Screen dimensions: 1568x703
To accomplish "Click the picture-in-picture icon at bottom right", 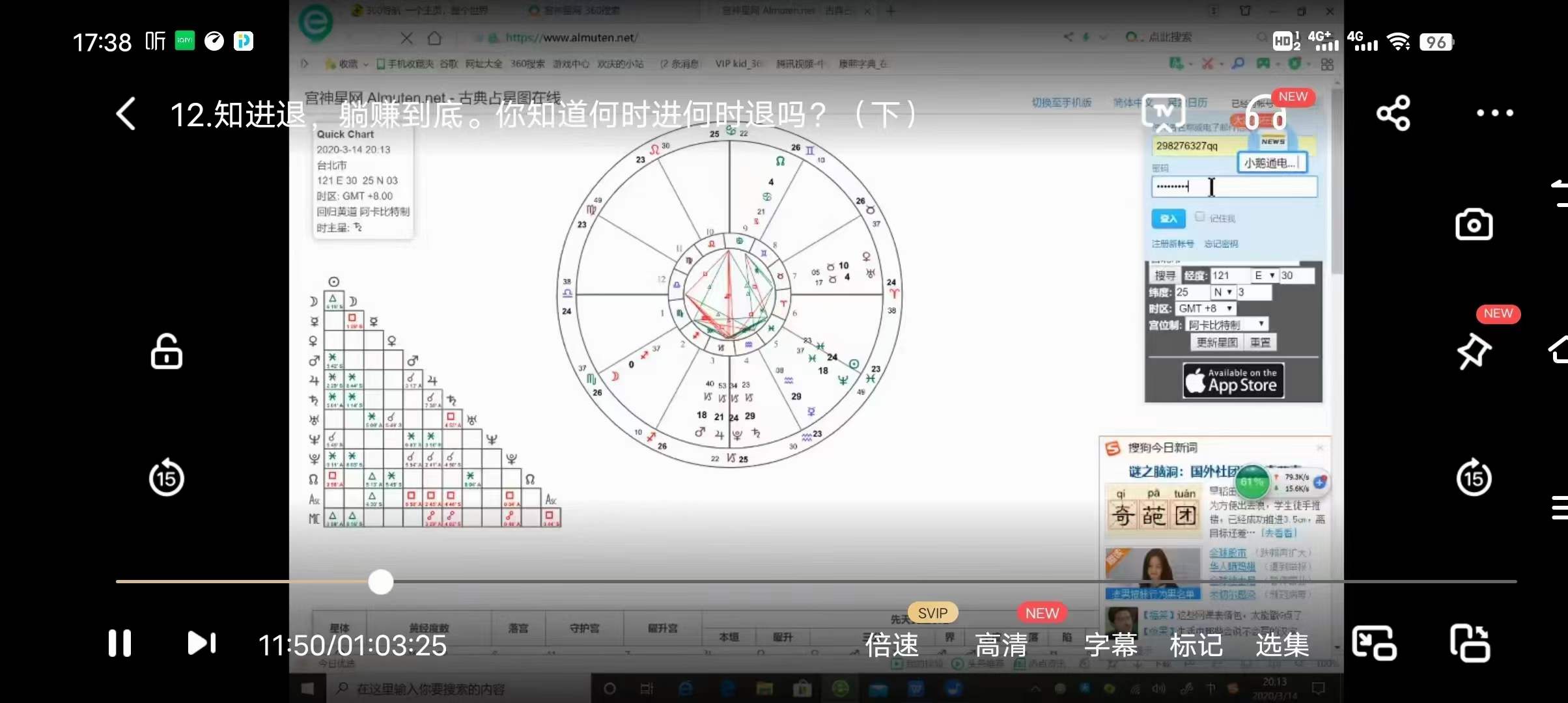I will tap(1374, 643).
